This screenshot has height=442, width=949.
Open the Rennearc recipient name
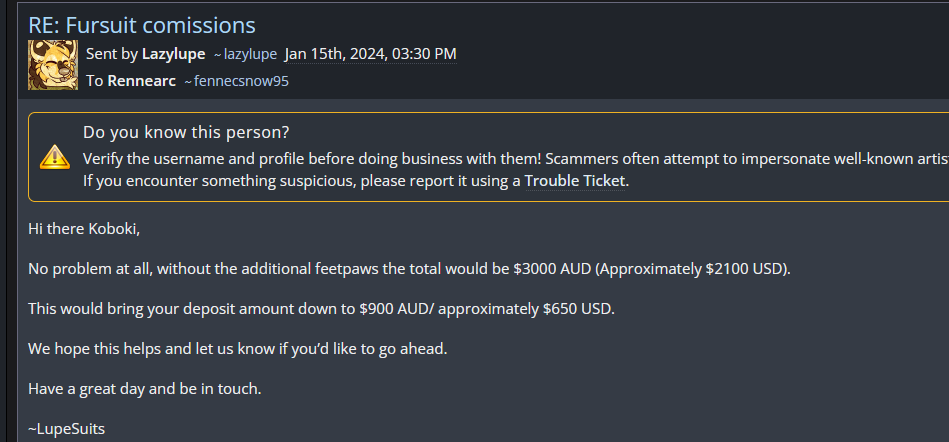(x=141, y=81)
